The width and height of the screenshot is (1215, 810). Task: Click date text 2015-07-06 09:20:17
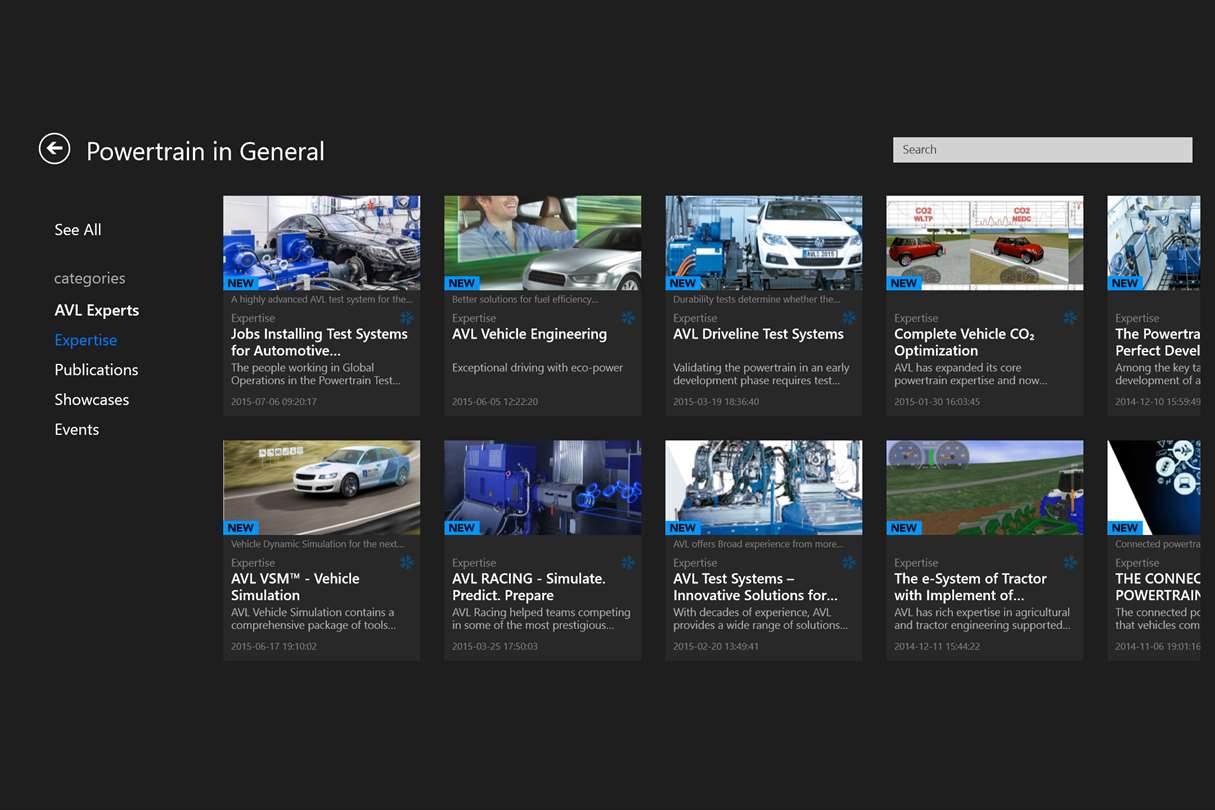click(273, 402)
